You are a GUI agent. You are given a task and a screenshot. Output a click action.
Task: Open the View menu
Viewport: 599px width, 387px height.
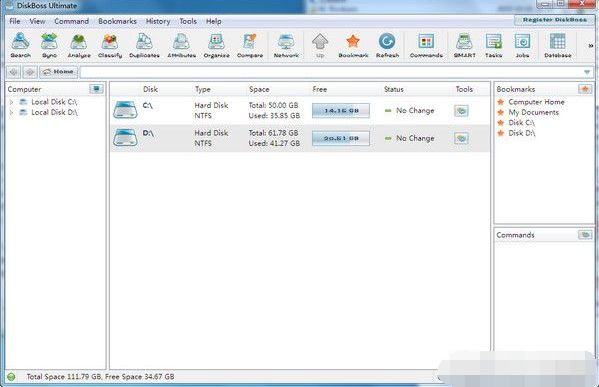pyautogui.click(x=37, y=21)
